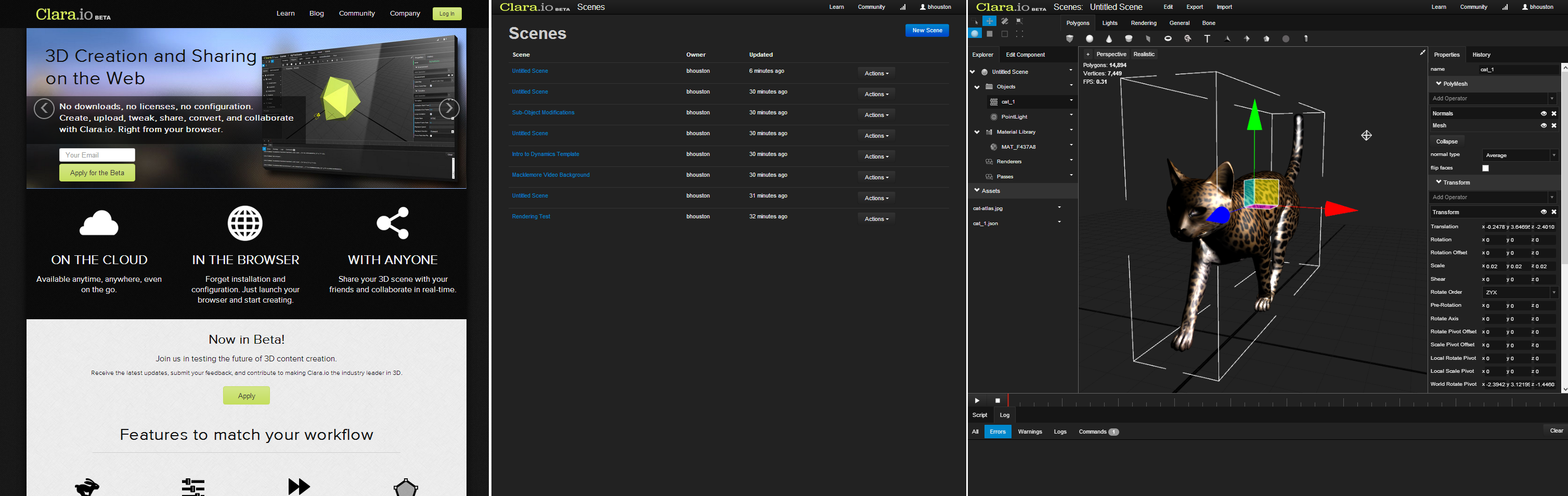Image resolution: width=1568 pixels, height=496 pixels.
Task: Toggle visibility of Mesh operator
Action: point(1544,126)
